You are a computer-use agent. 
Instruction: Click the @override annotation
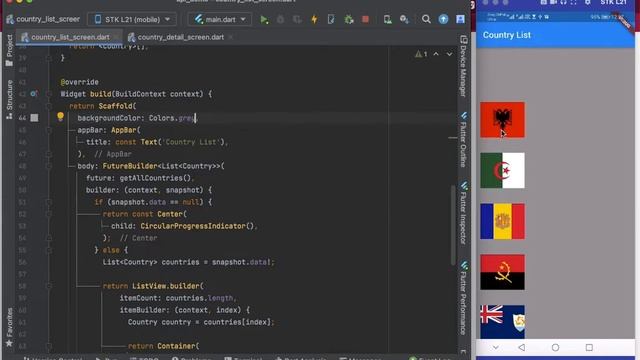coord(79,82)
